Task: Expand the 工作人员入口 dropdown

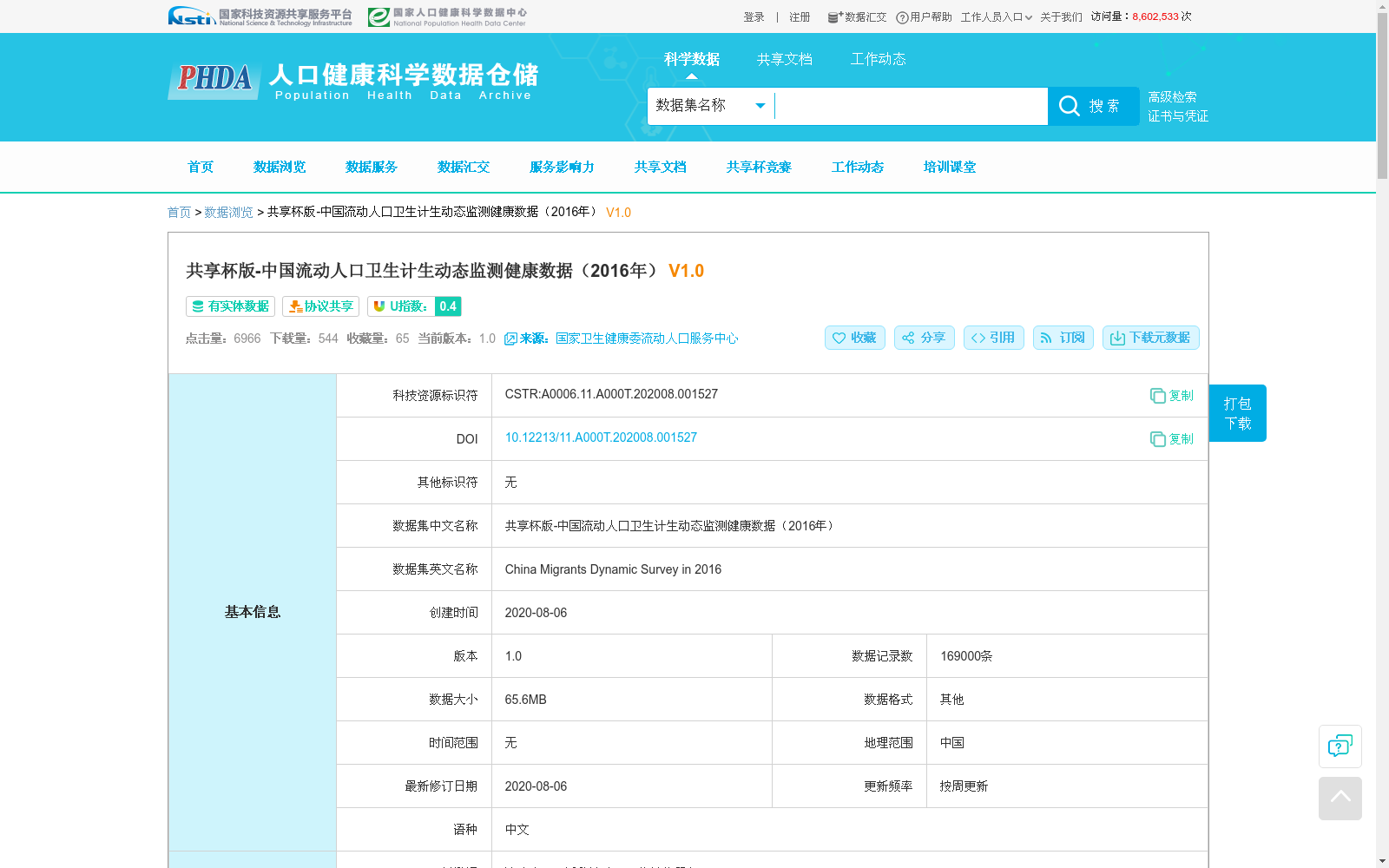Action: (x=997, y=17)
